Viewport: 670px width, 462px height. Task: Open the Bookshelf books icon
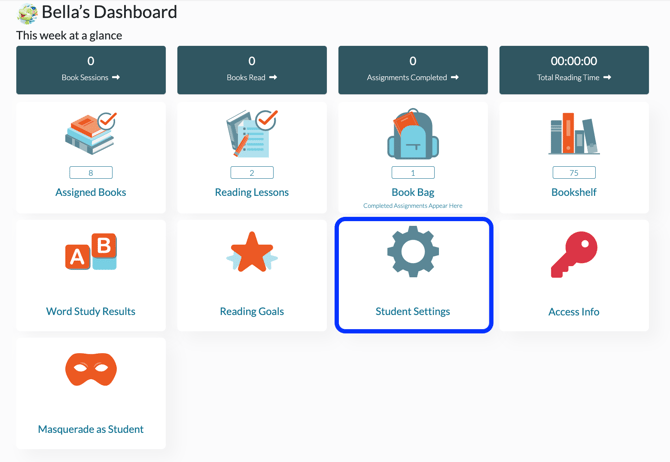click(x=574, y=133)
